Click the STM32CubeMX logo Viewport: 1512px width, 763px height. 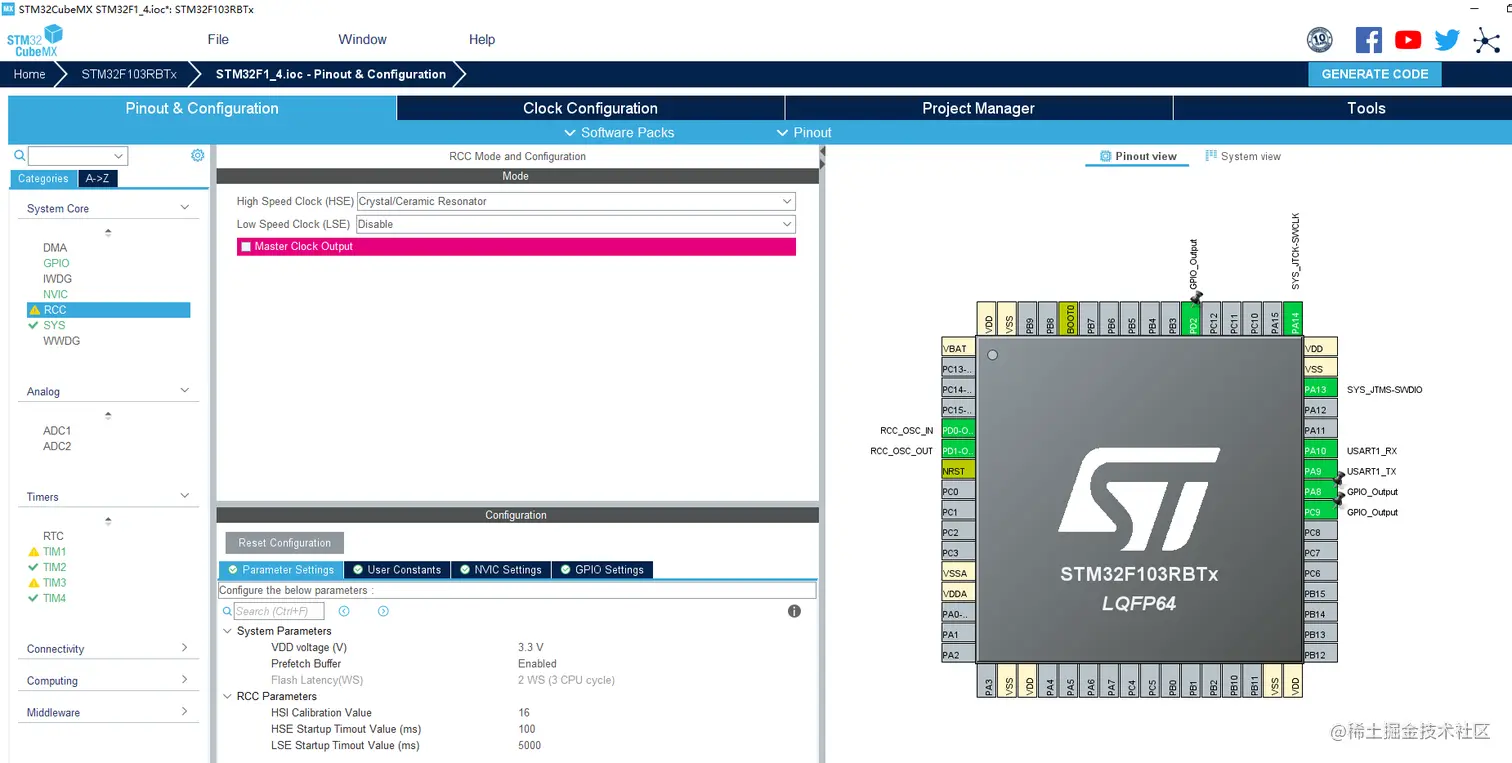[35, 40]
